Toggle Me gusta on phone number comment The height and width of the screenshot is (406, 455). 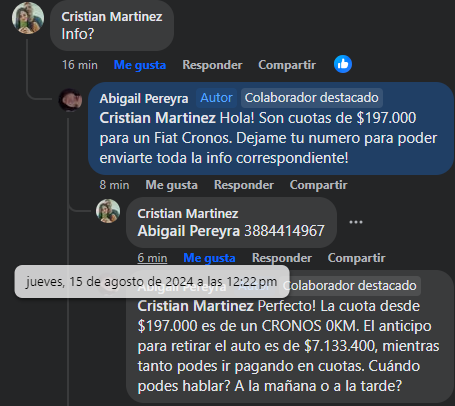(x=209, y=258)
